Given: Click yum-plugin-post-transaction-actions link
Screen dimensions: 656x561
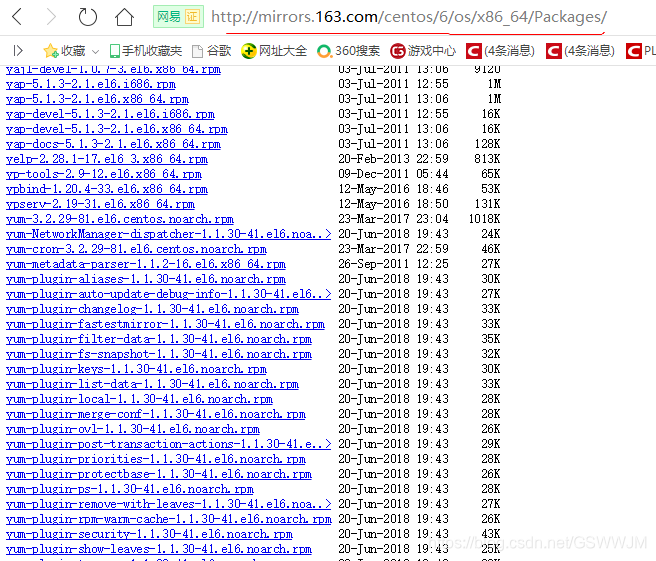Looking at the screenshot, I should pos(169,444).
